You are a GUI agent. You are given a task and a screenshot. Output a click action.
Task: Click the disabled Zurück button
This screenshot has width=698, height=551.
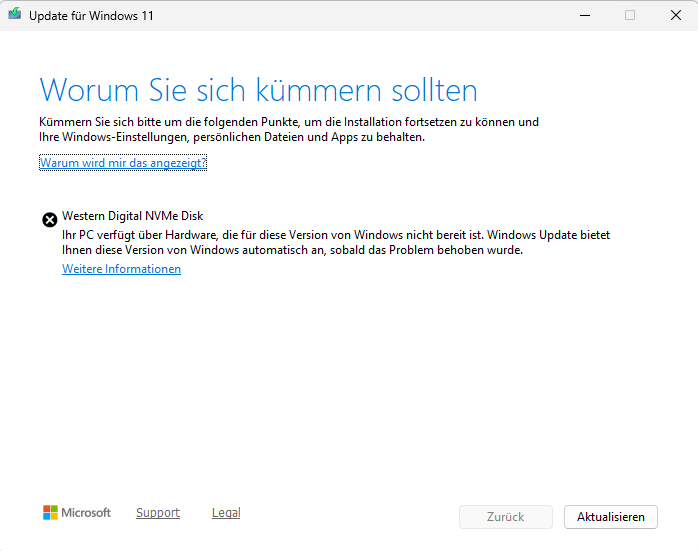tap(505, 517)
